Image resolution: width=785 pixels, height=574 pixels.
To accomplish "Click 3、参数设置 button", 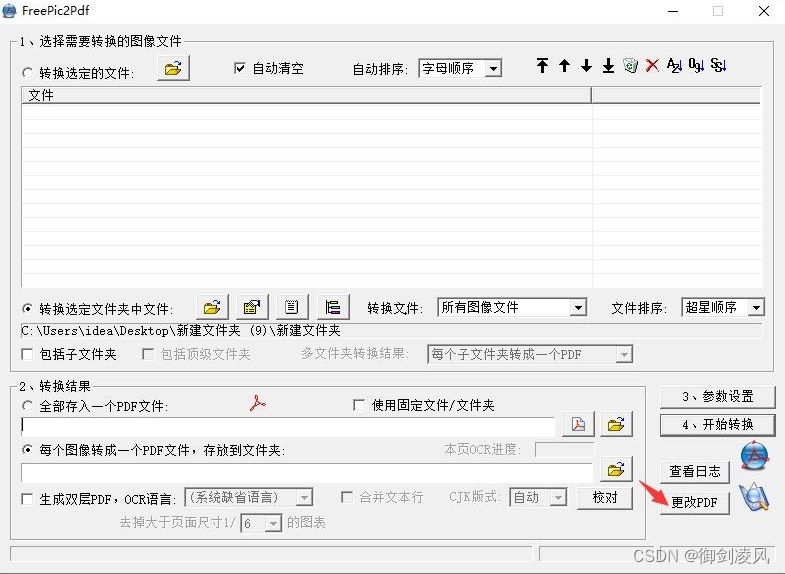I will pyautogui.click(x=717, y=397).
